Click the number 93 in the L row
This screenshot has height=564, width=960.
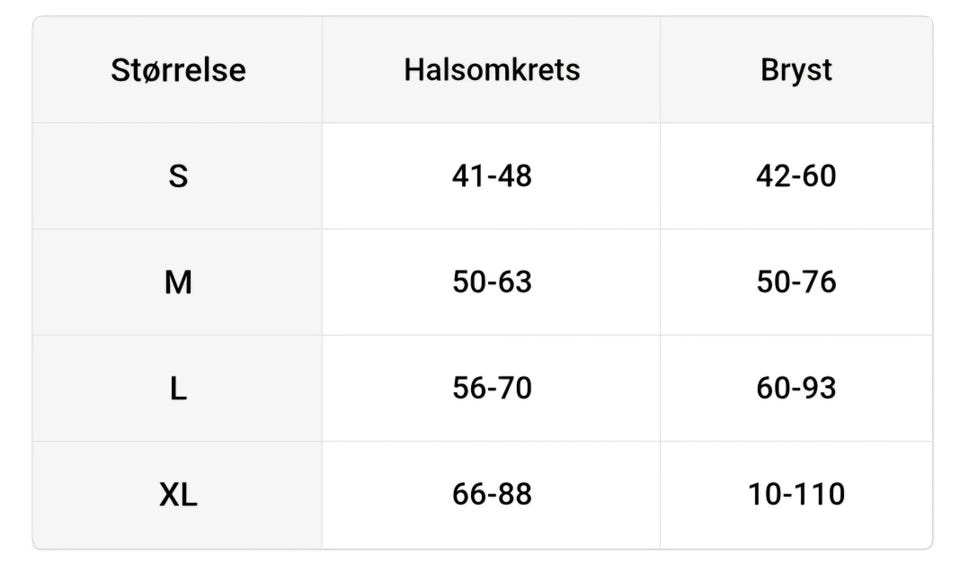click(820, 388)
